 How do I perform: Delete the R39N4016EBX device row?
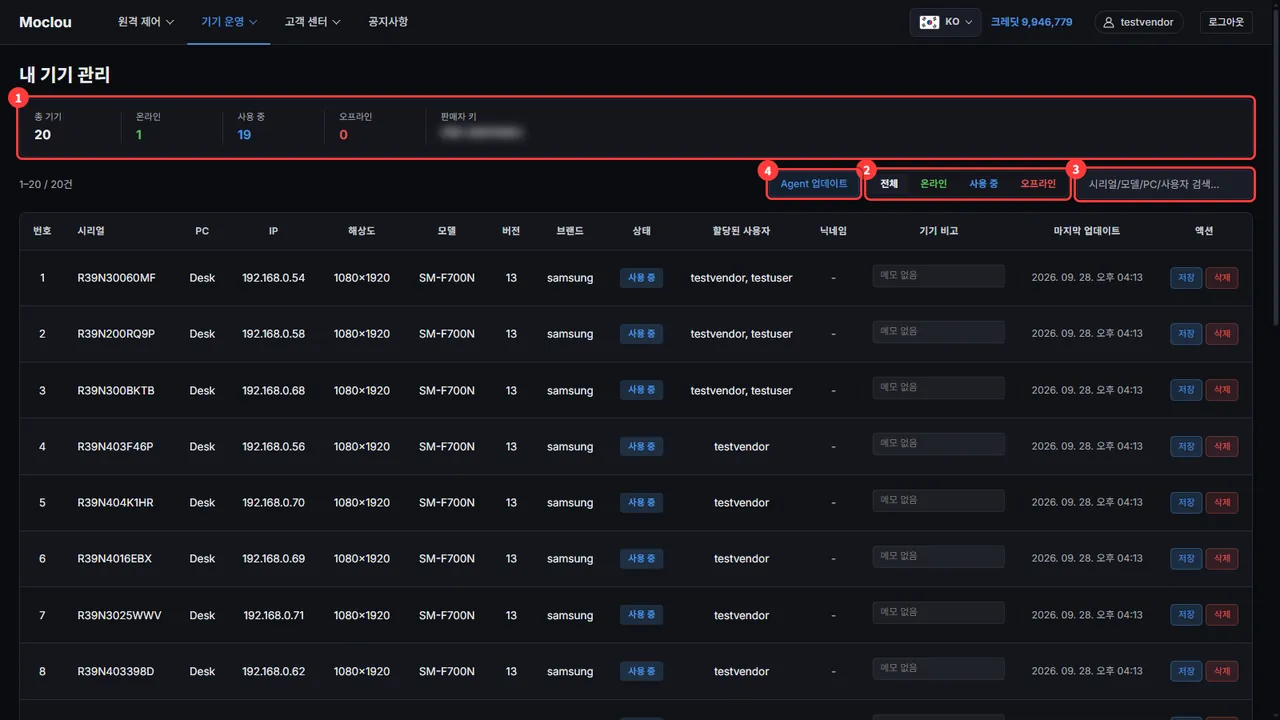point(1221,558)
